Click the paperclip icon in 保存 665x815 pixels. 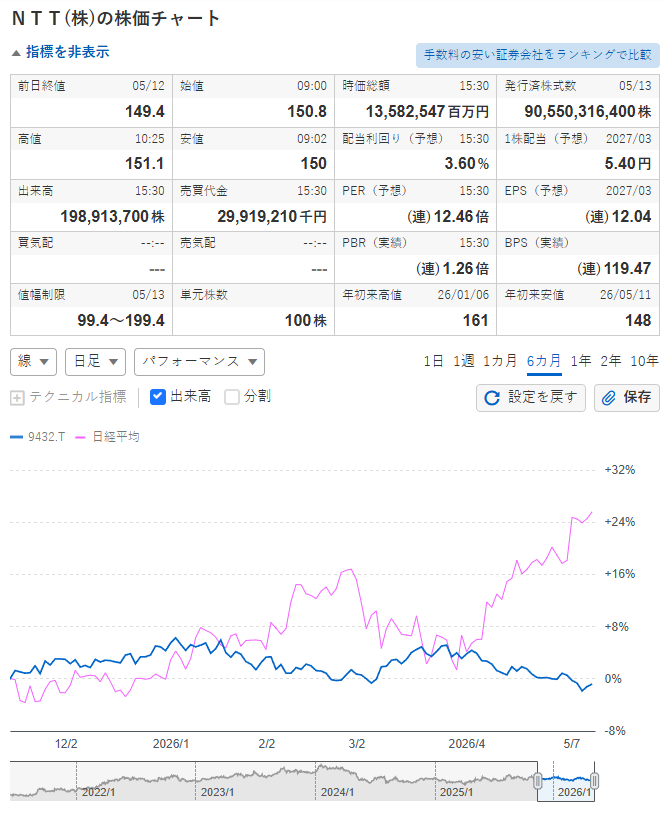click(608, 398)
